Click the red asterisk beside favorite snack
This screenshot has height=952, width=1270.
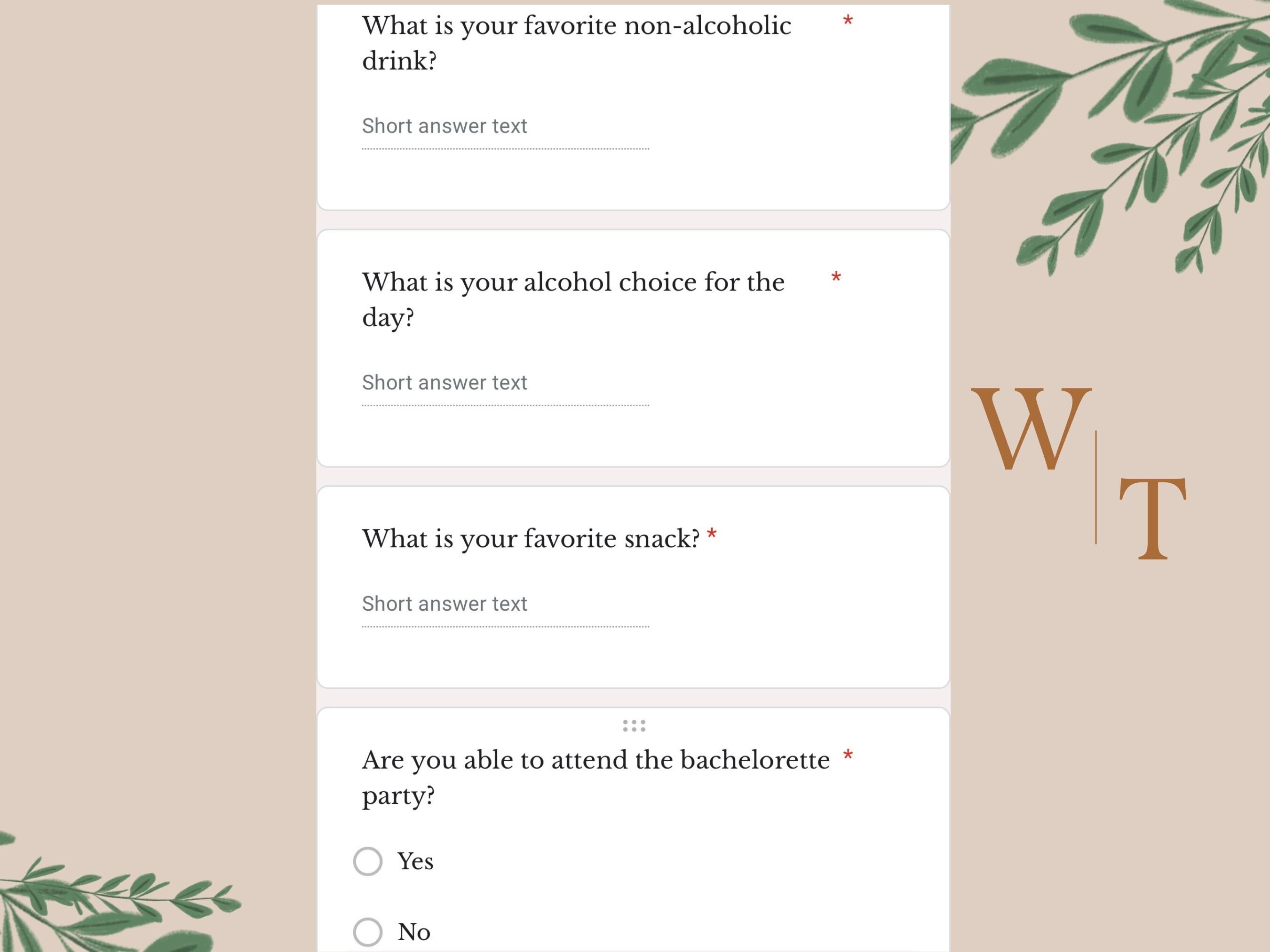pyautogui.click(x=712, y=534)
